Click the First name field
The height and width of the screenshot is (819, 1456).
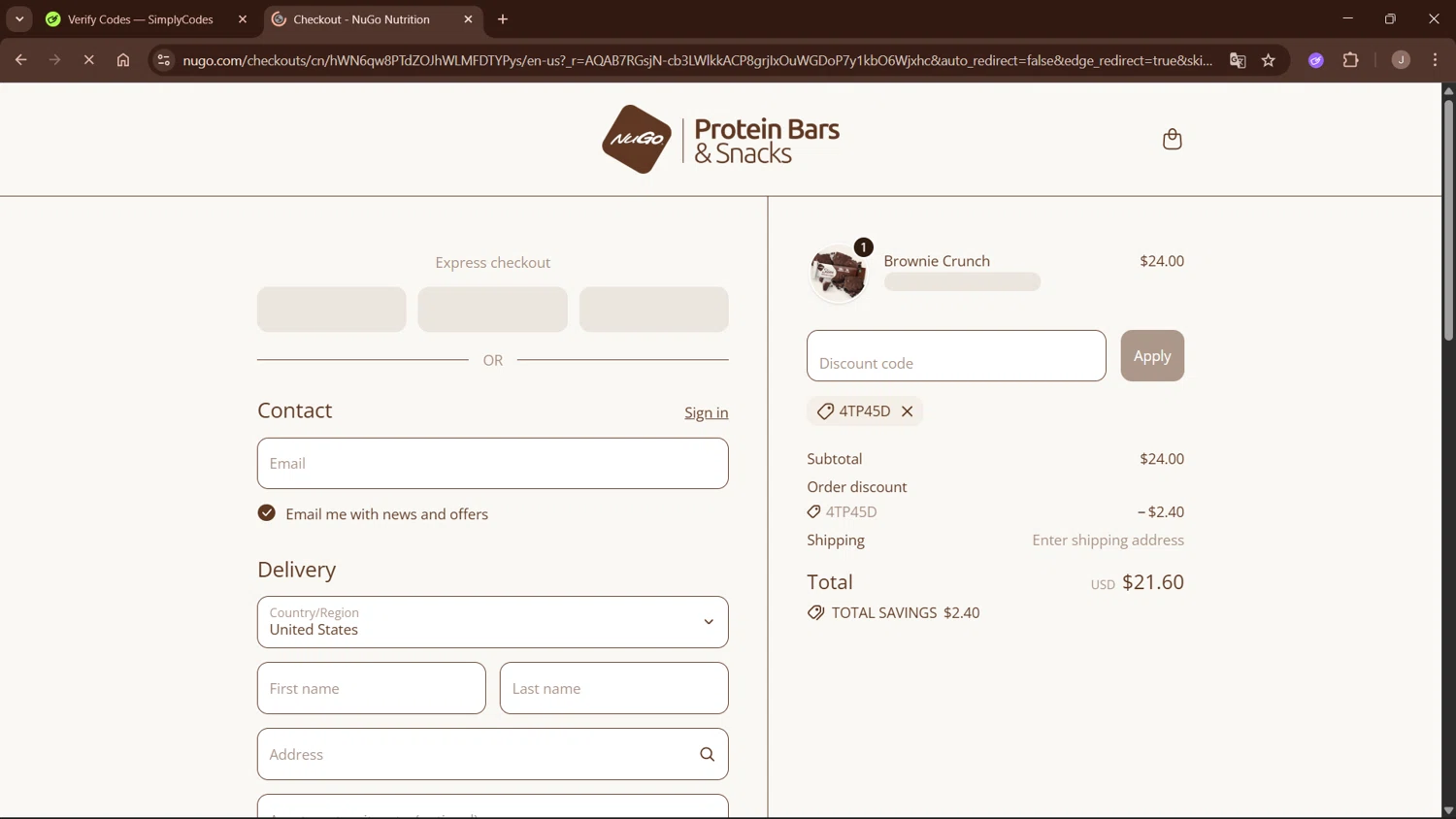pos(372,688)
